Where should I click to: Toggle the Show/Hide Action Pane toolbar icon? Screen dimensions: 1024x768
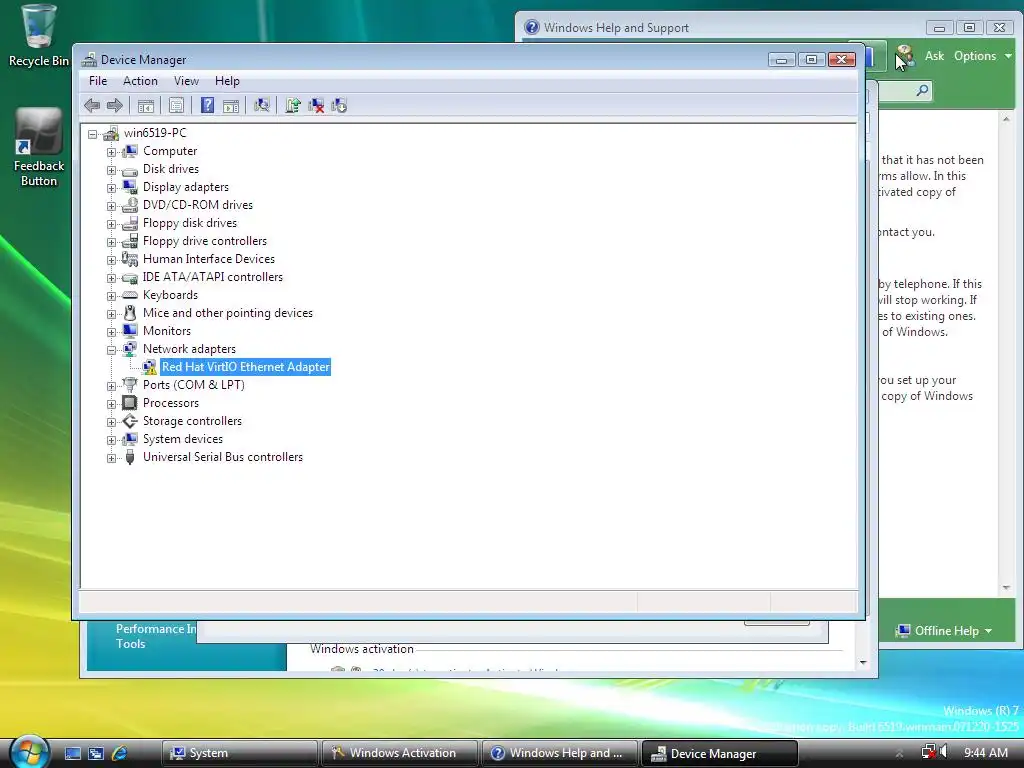[x=231, y=106]
